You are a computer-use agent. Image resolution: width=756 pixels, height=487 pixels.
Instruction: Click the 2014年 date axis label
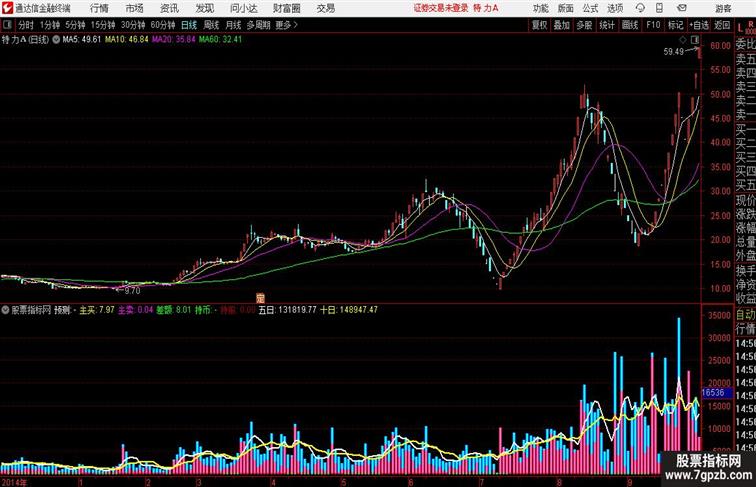[x=14, y=482]
